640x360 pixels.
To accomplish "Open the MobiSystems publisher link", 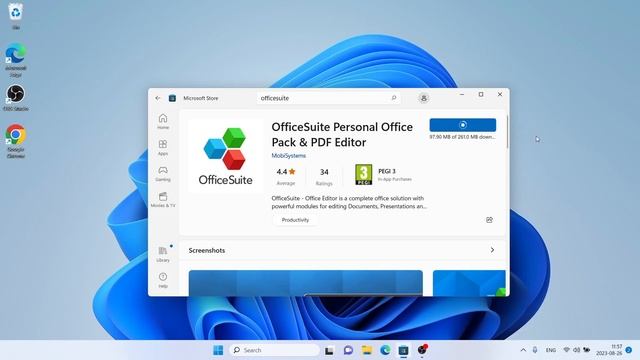I will pos(289,156).
